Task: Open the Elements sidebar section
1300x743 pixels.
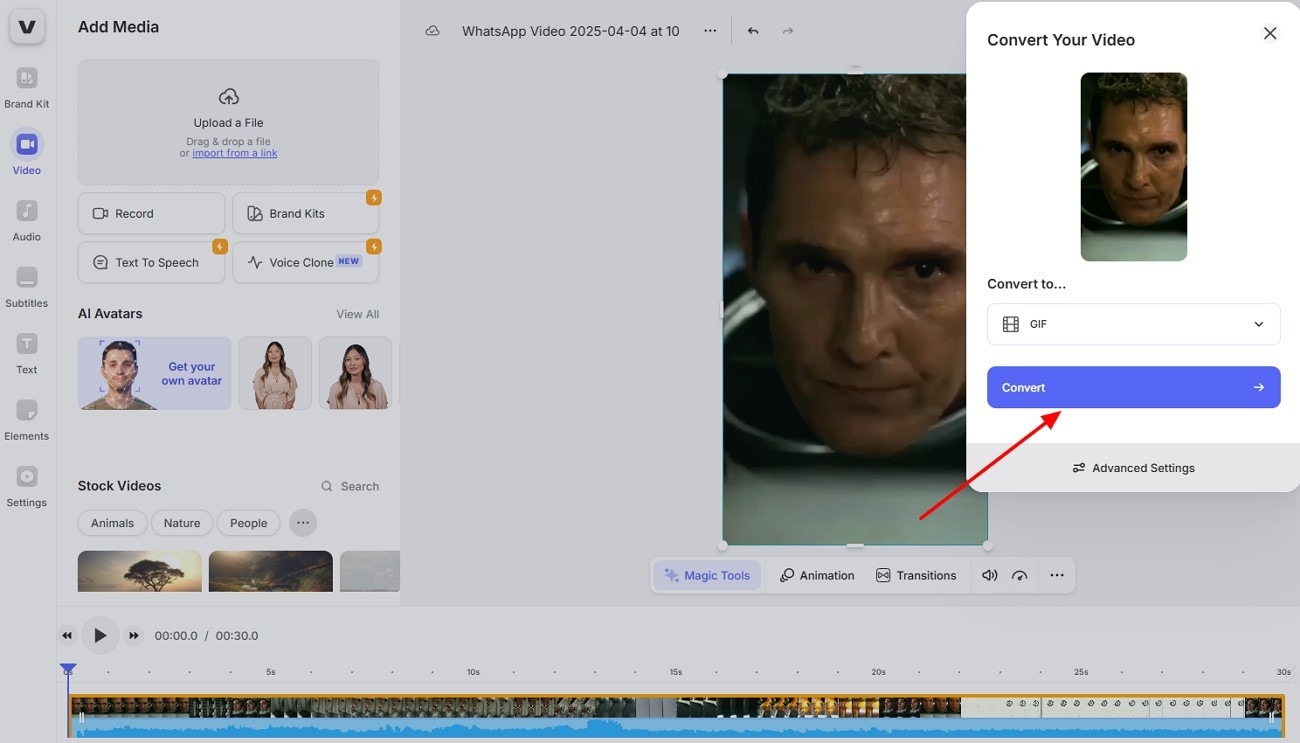Action: (x=27, y=420)
